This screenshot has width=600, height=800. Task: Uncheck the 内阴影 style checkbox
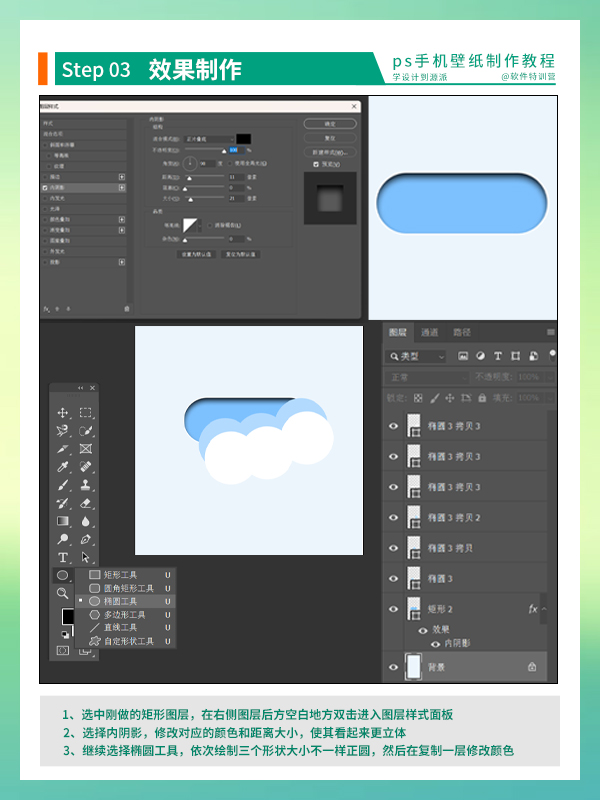[45, 187]
